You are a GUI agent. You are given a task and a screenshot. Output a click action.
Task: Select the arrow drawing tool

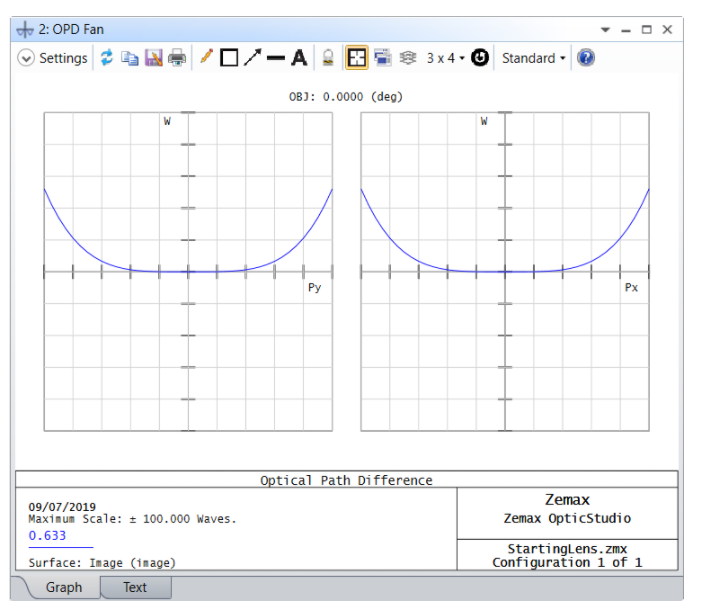click(252, 58)
